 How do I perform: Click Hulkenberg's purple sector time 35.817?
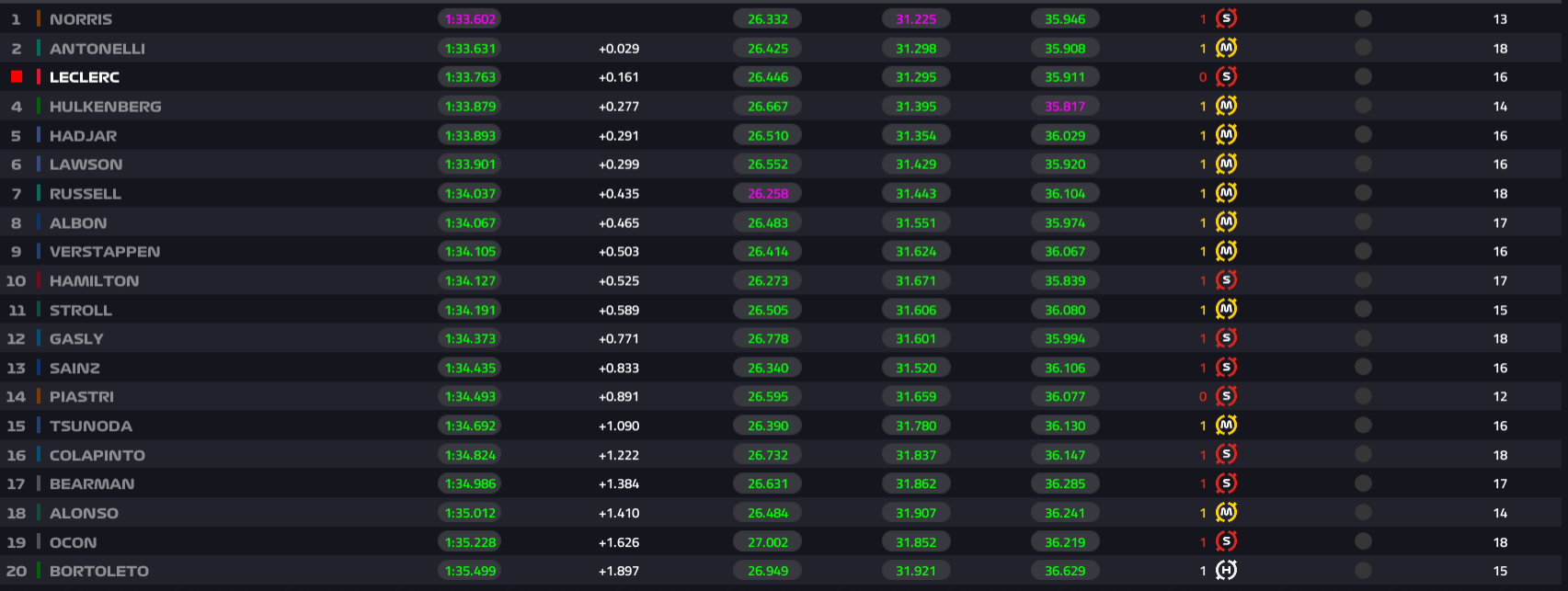pos(1065,107)
